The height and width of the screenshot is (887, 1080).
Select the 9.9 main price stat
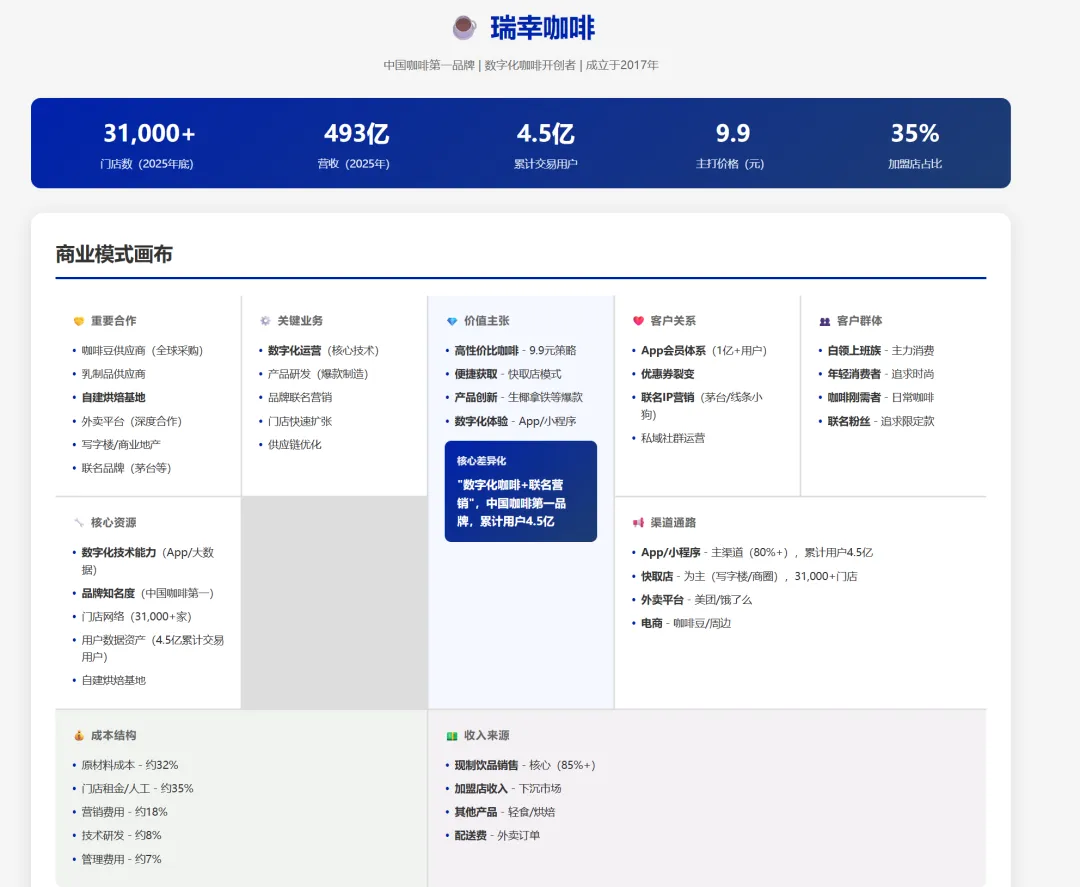[x=732, y=133]
